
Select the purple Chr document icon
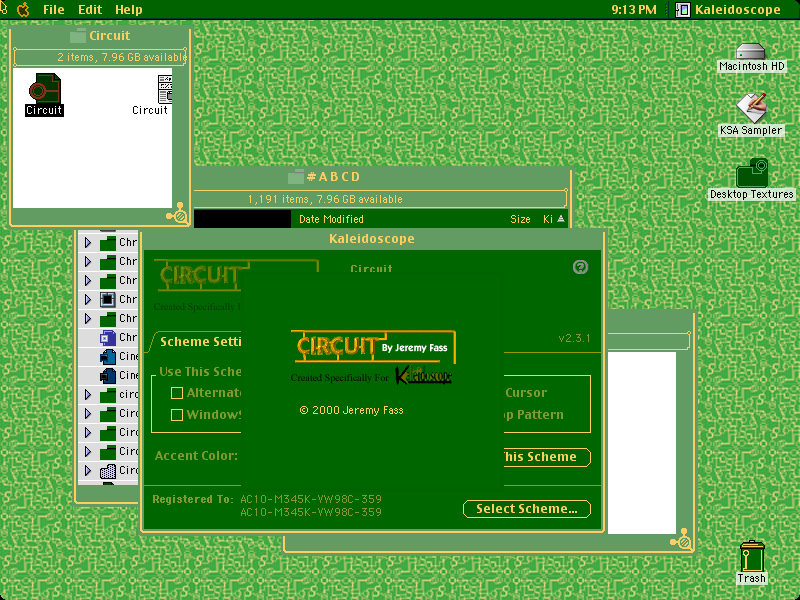pyautogui.click(x=107, y=338)
